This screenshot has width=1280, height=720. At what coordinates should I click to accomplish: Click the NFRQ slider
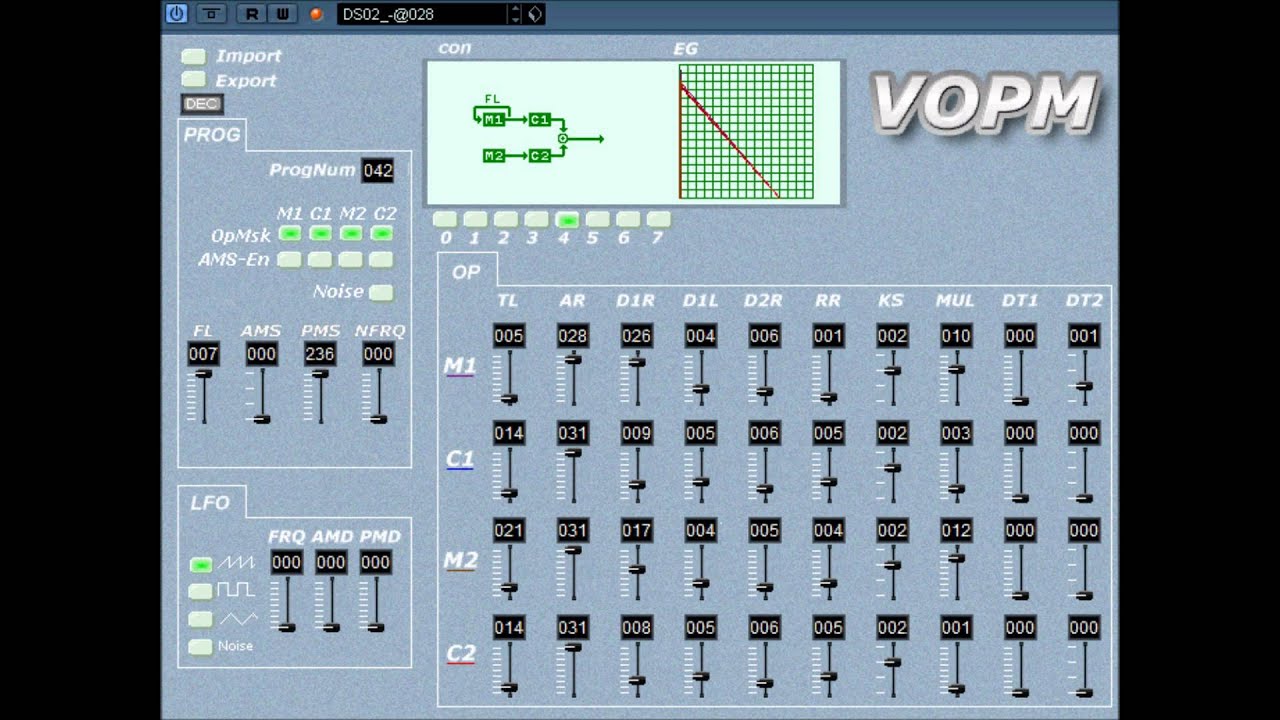click(x=378, y=396)
